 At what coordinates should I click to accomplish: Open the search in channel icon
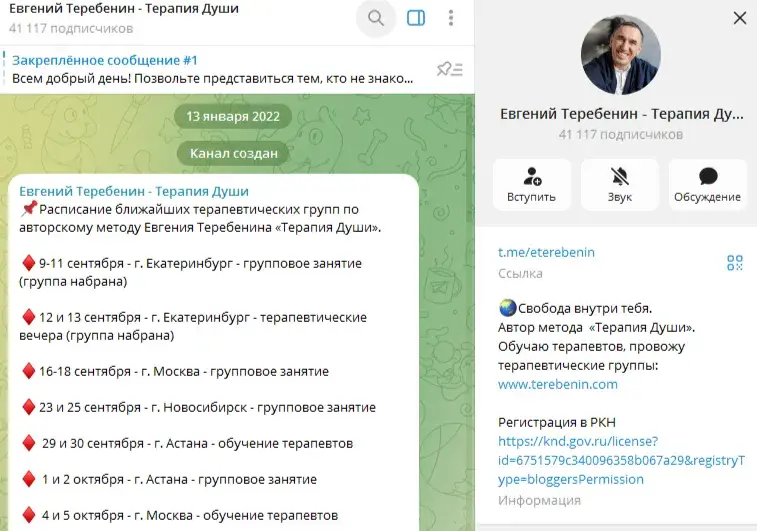[376, 18]
